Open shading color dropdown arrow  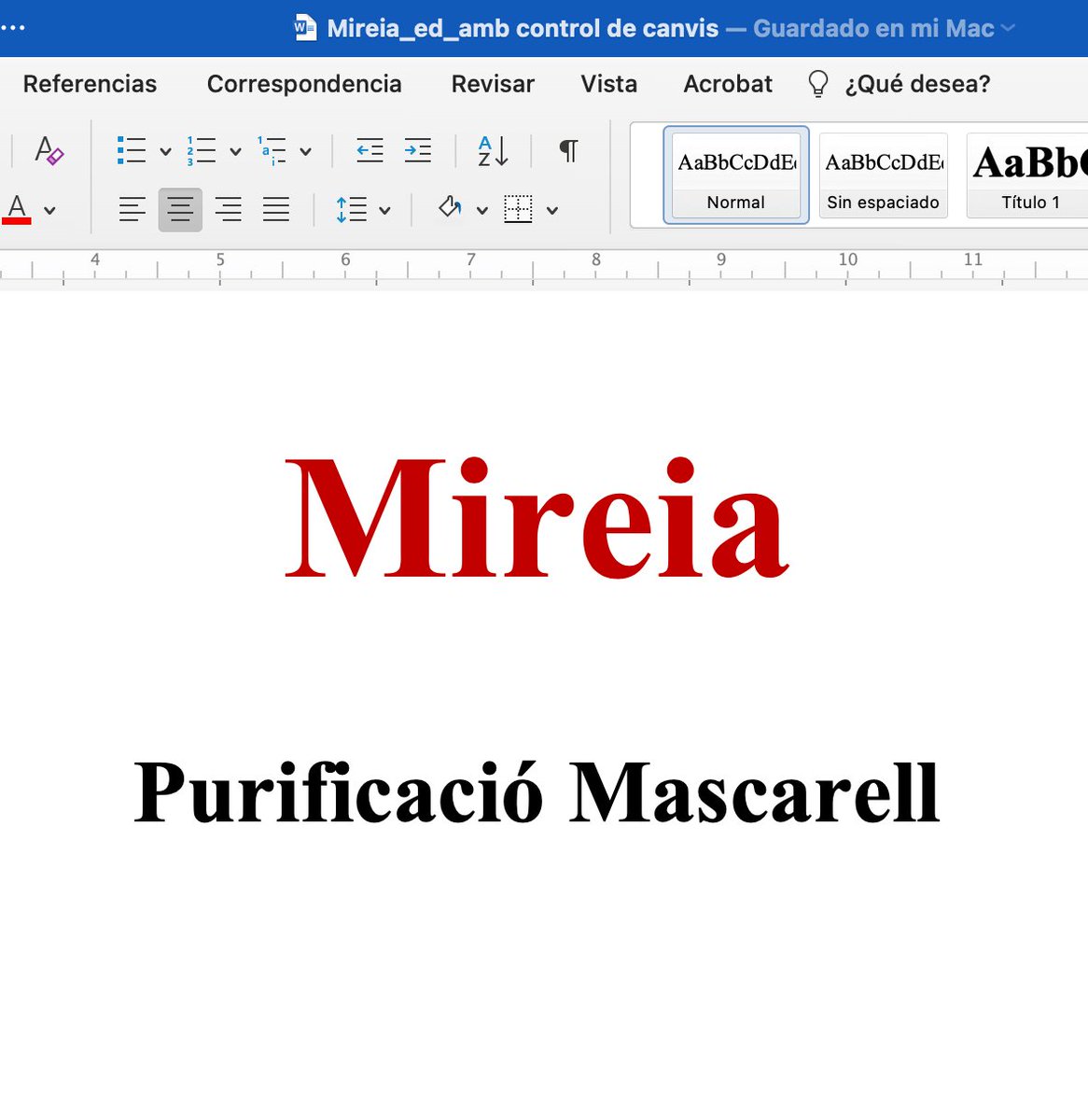(482, 211)
